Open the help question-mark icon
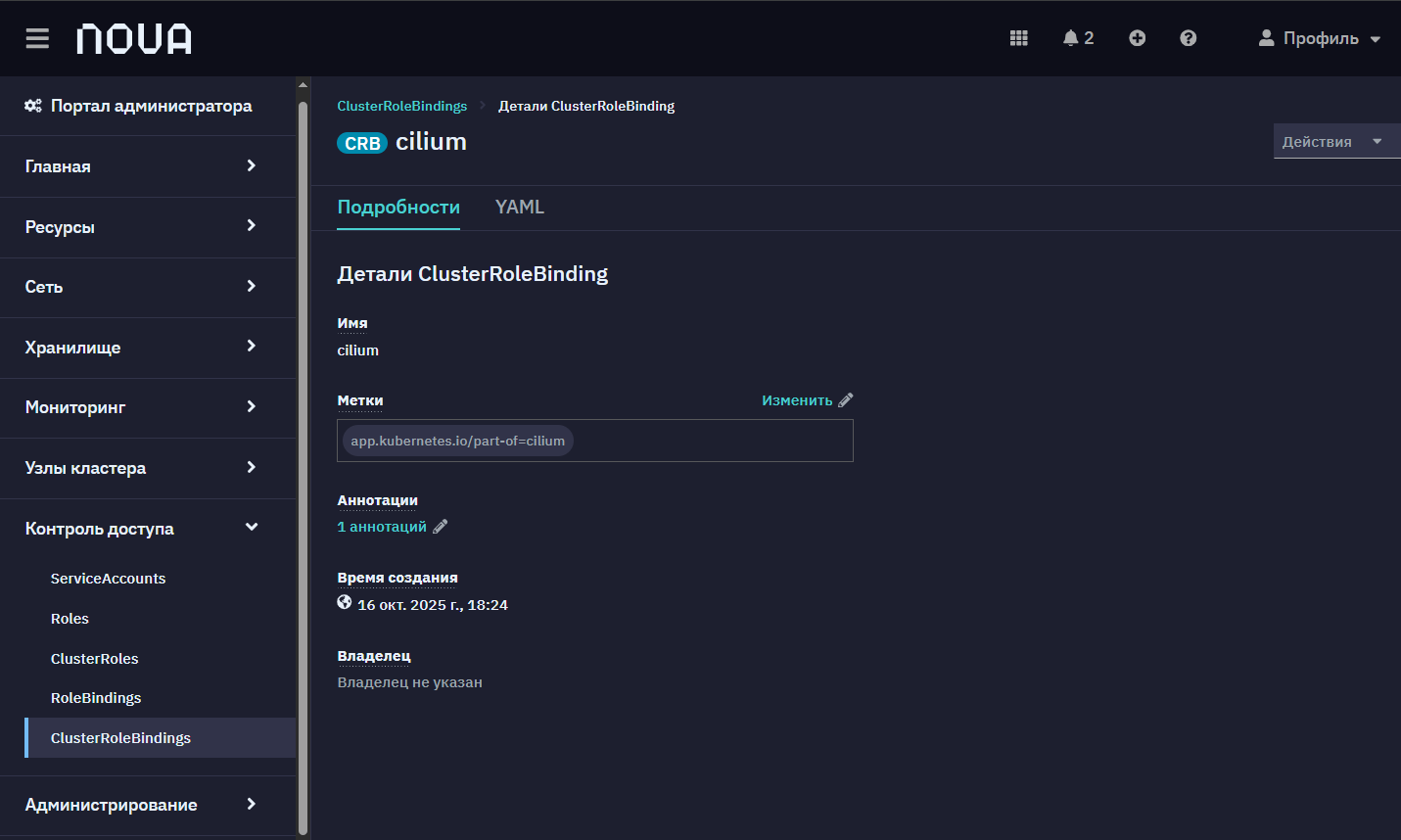The width and height of the screenshot is (1401, 840). point(1188,38)
